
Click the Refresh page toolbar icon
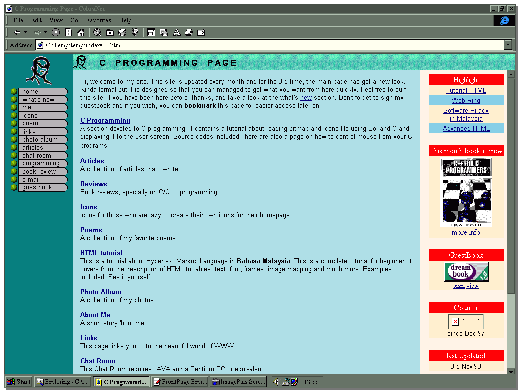[69, 33]
